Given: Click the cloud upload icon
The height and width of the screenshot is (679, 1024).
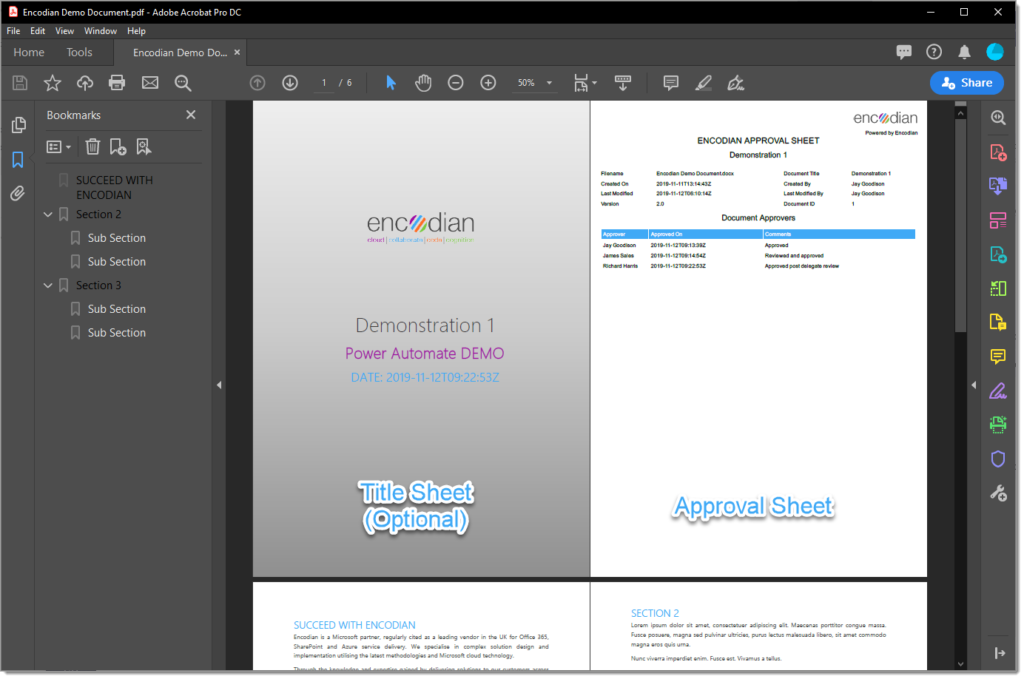Looking at the screenshot, I should point(85,83).
